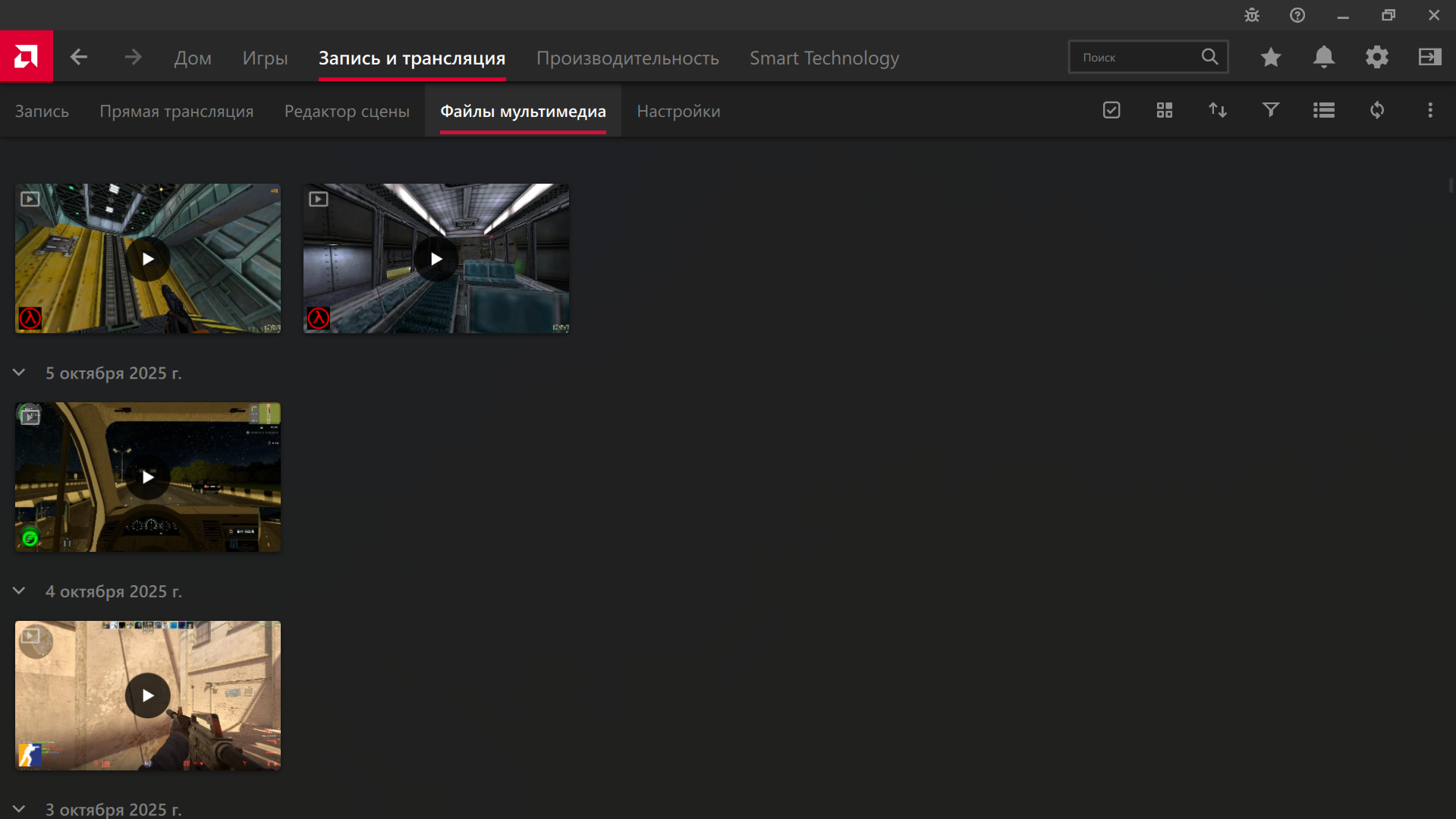Screen dimensions: 1456x819
Task: Collapse the 3 октября 2025 г. group
Action: pyautogui.click(x=19, y=809)
